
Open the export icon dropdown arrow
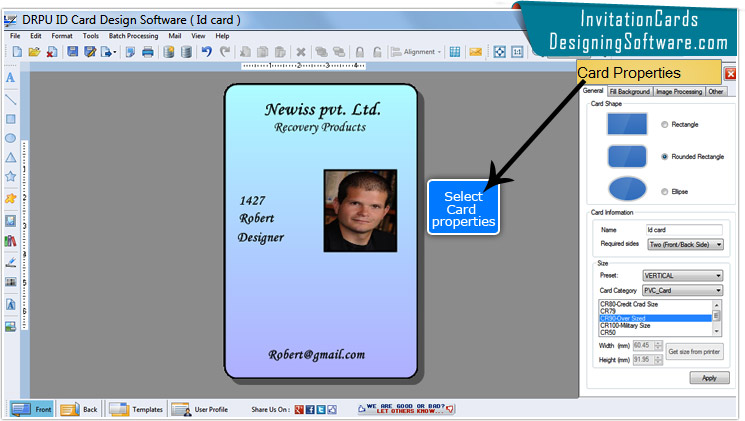pyautogui.click(x=115, y=52)
